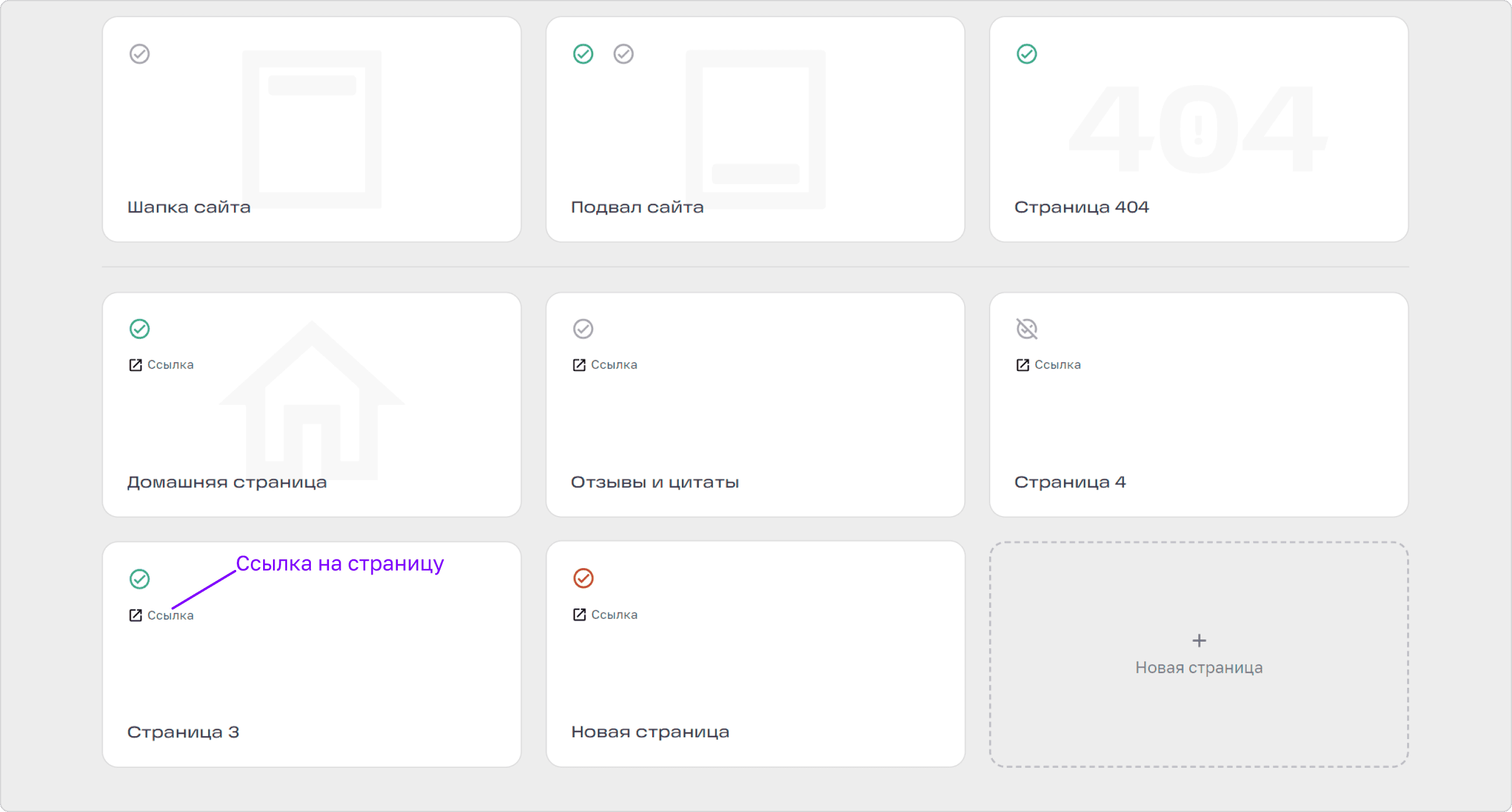Open Ссылка link of Домашняя страница
Screen dimensions: 1512x812
pyautogui.click(x=170, y=365)
